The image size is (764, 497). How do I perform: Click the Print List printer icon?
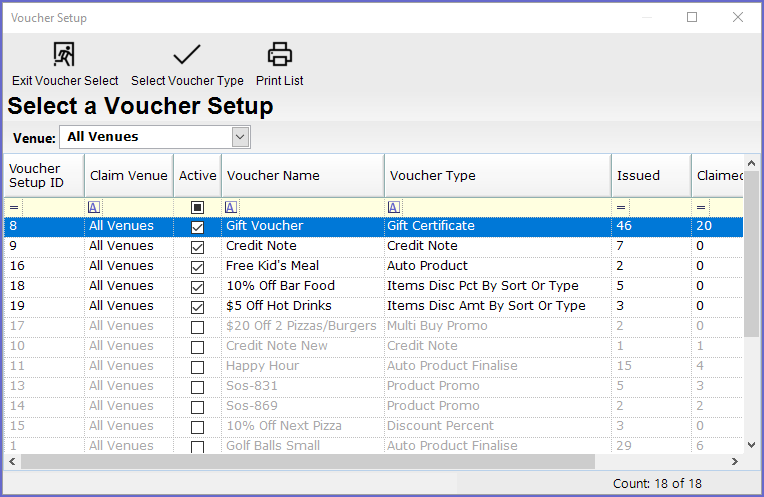[279, 55]
